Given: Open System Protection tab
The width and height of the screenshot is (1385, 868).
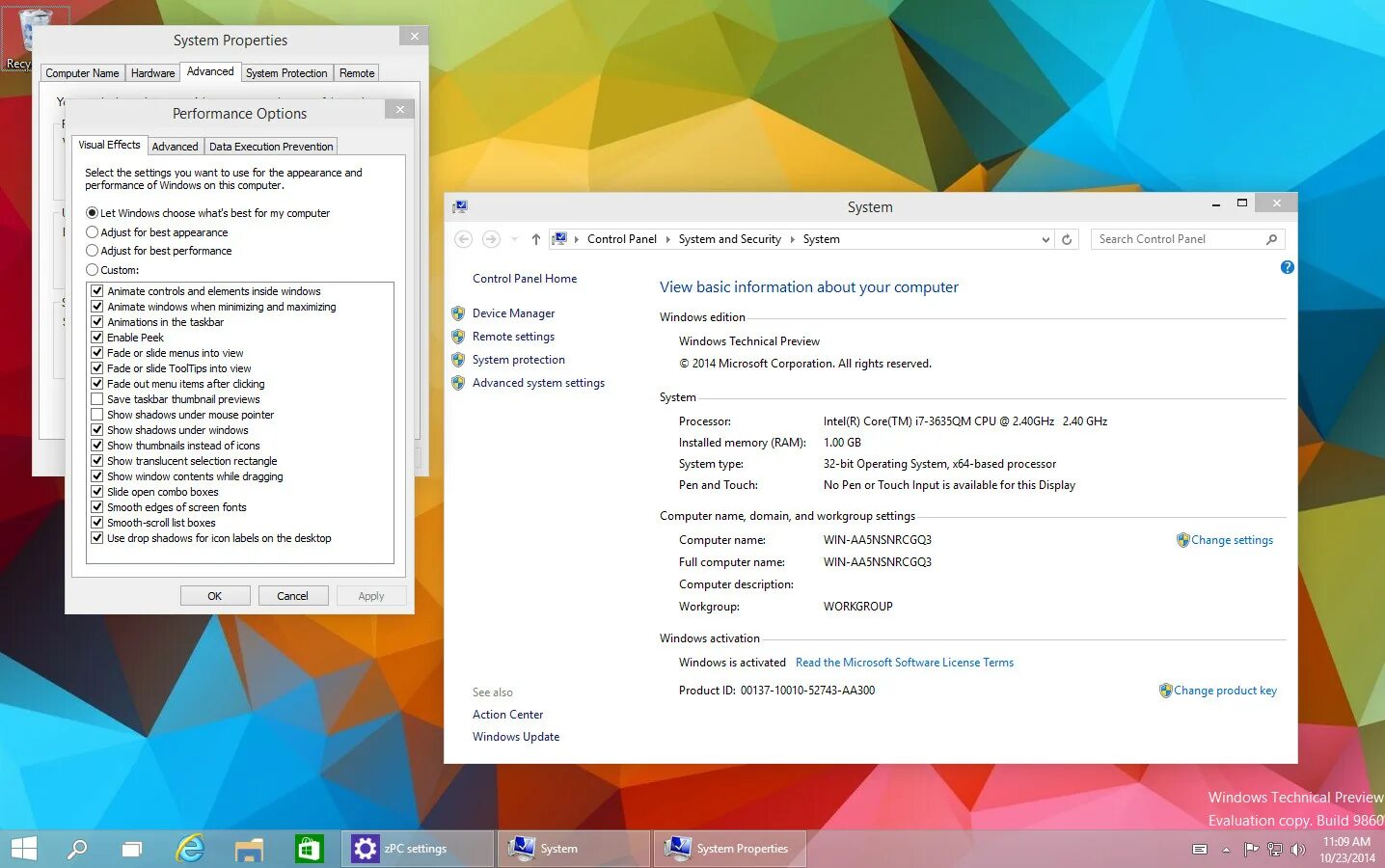Looking at the screenshot, I should pos(286,73).
